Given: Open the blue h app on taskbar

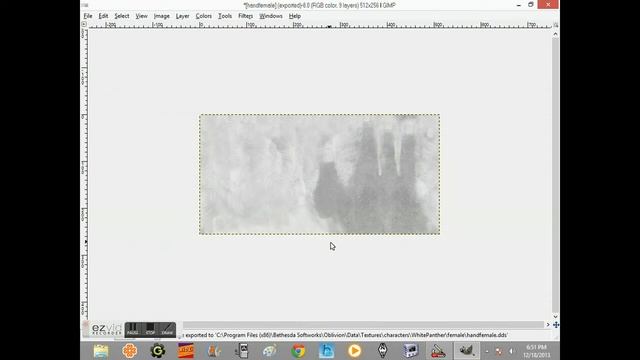Looking at the screenshot, I should [326, 351].
